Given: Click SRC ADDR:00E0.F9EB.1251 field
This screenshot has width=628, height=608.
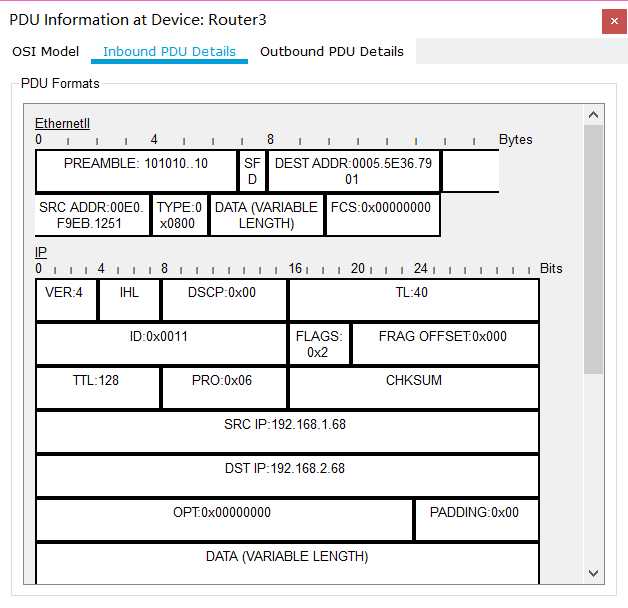Looking at the screenshot, I should [x=92, y=215].
